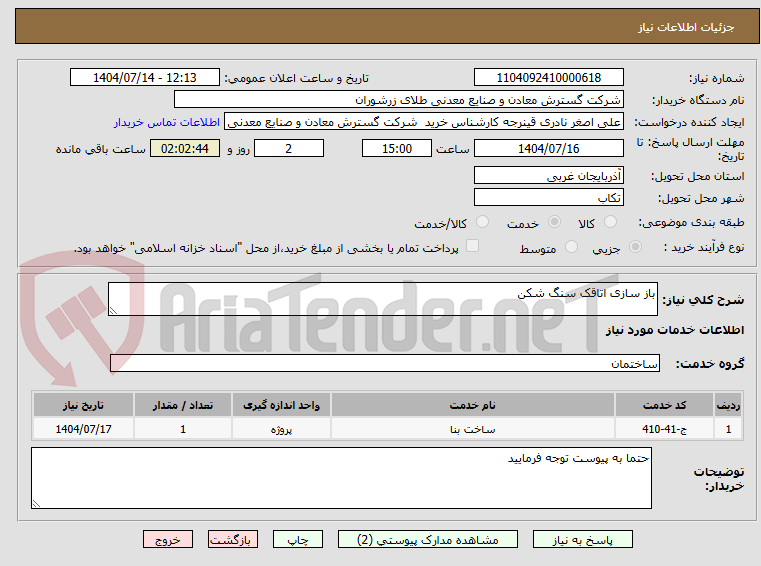This screenshot has width=761, height=566.
Task: Select the خدمت radio button
Action: point(554,222)
